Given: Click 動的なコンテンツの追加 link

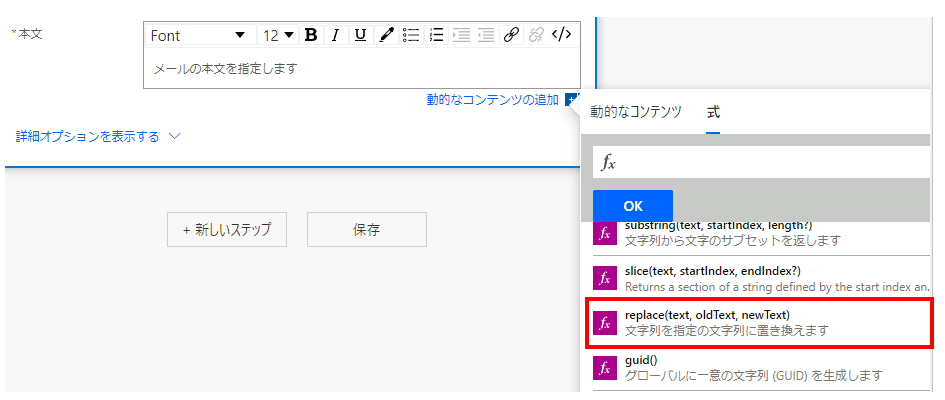Looking at the screenshot, I should [x=492, y=100].
